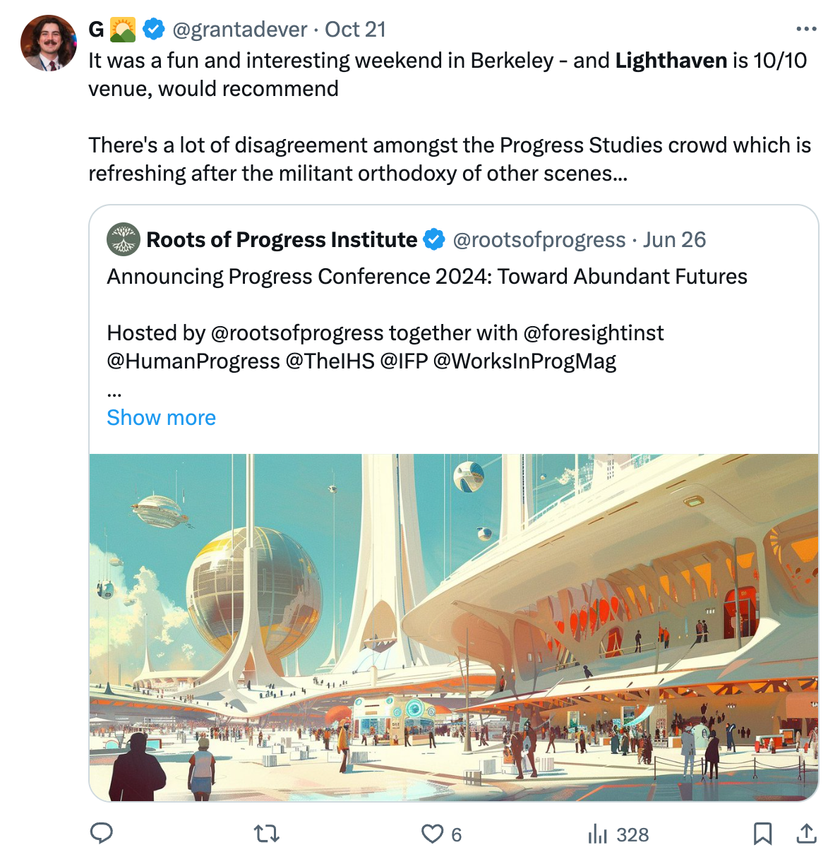This screenshot has height=864, width=840.
Task: Click the Roots of Progress Institute name
Action: (282, 240)
